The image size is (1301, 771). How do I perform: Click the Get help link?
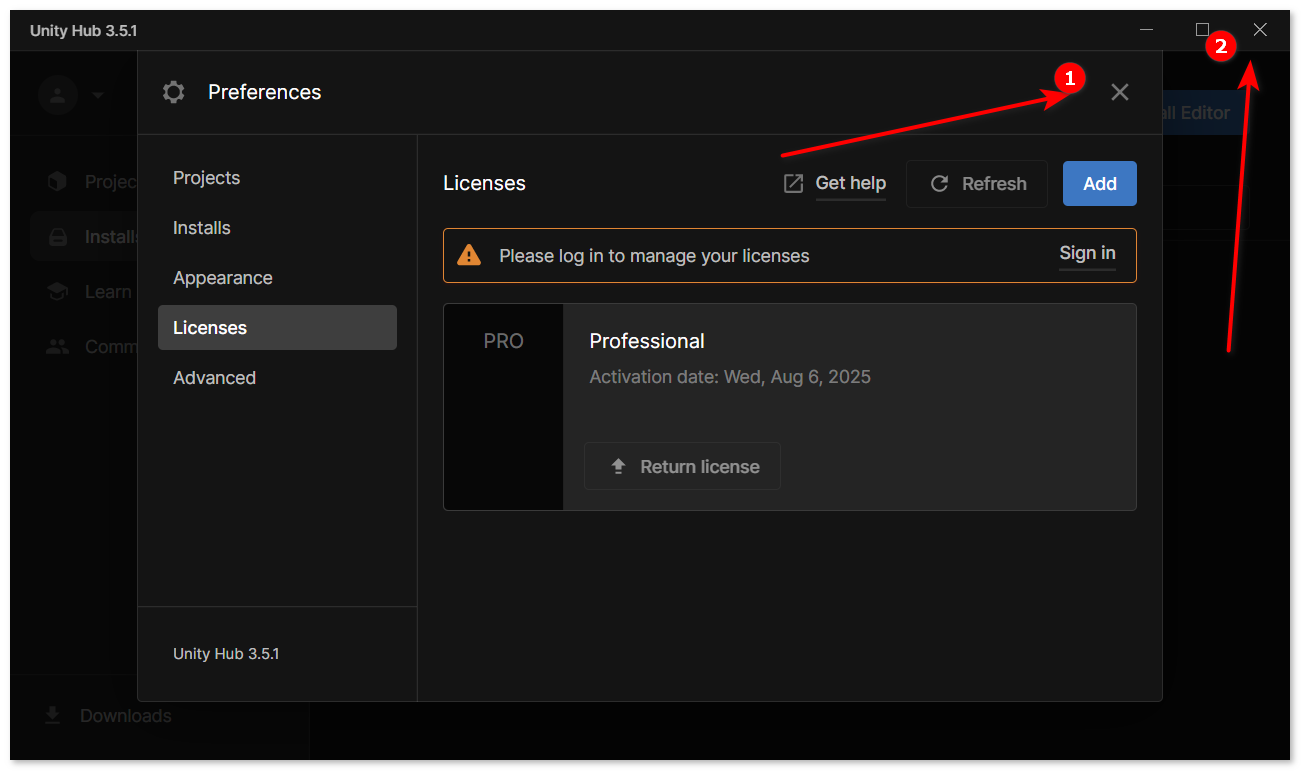click(x=850, y=183)
